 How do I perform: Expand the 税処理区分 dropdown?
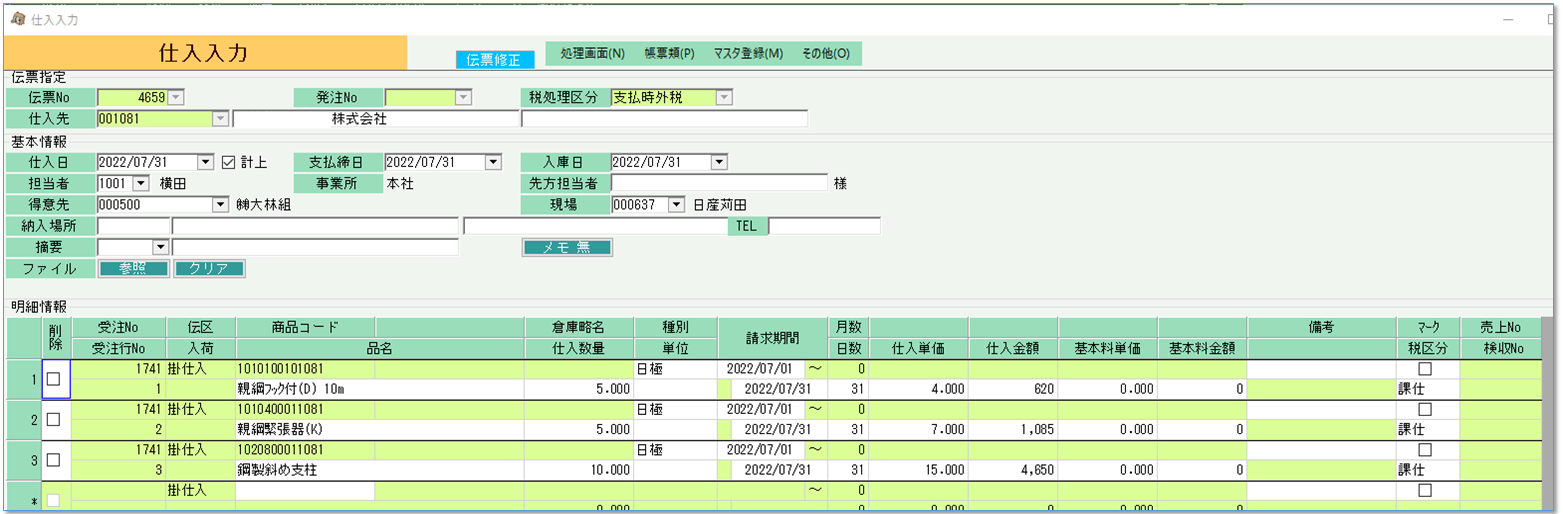[x=725, y=97]
